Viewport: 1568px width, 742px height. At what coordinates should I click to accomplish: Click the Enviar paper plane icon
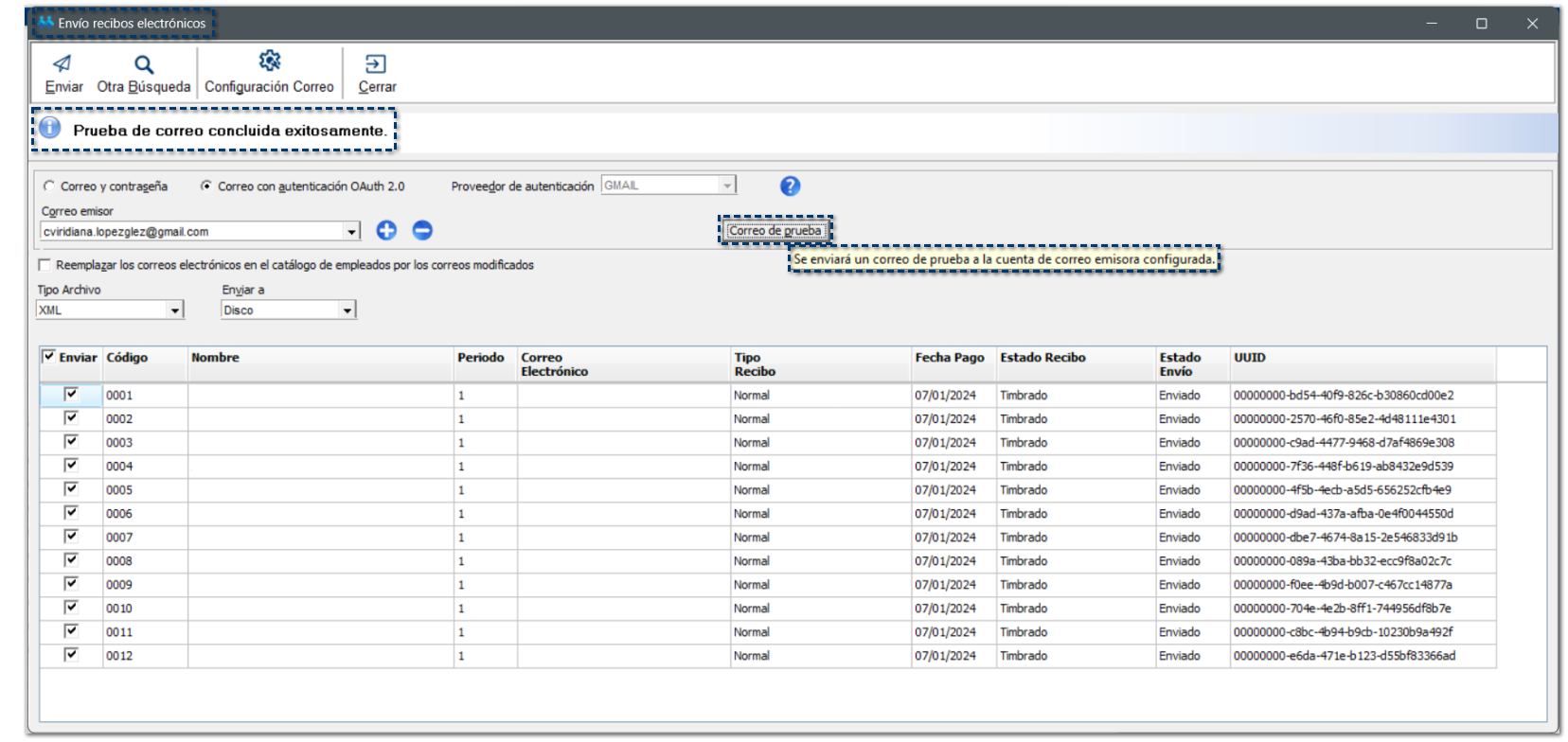coord(62,64)
